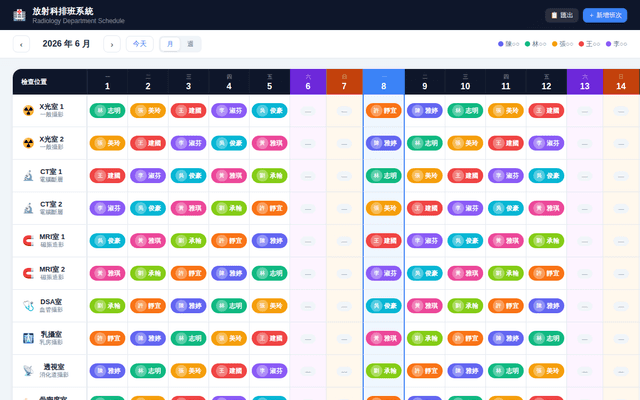The image size is (640, 400).
Task: Click the 檢查位置 column header
Action: [x=50, y=82]
